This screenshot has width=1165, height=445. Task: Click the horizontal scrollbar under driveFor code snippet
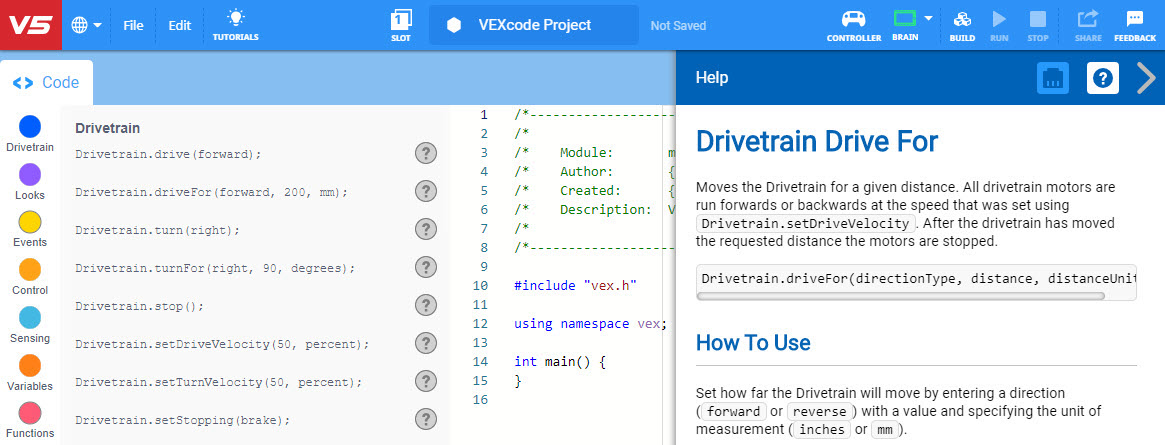900,296
